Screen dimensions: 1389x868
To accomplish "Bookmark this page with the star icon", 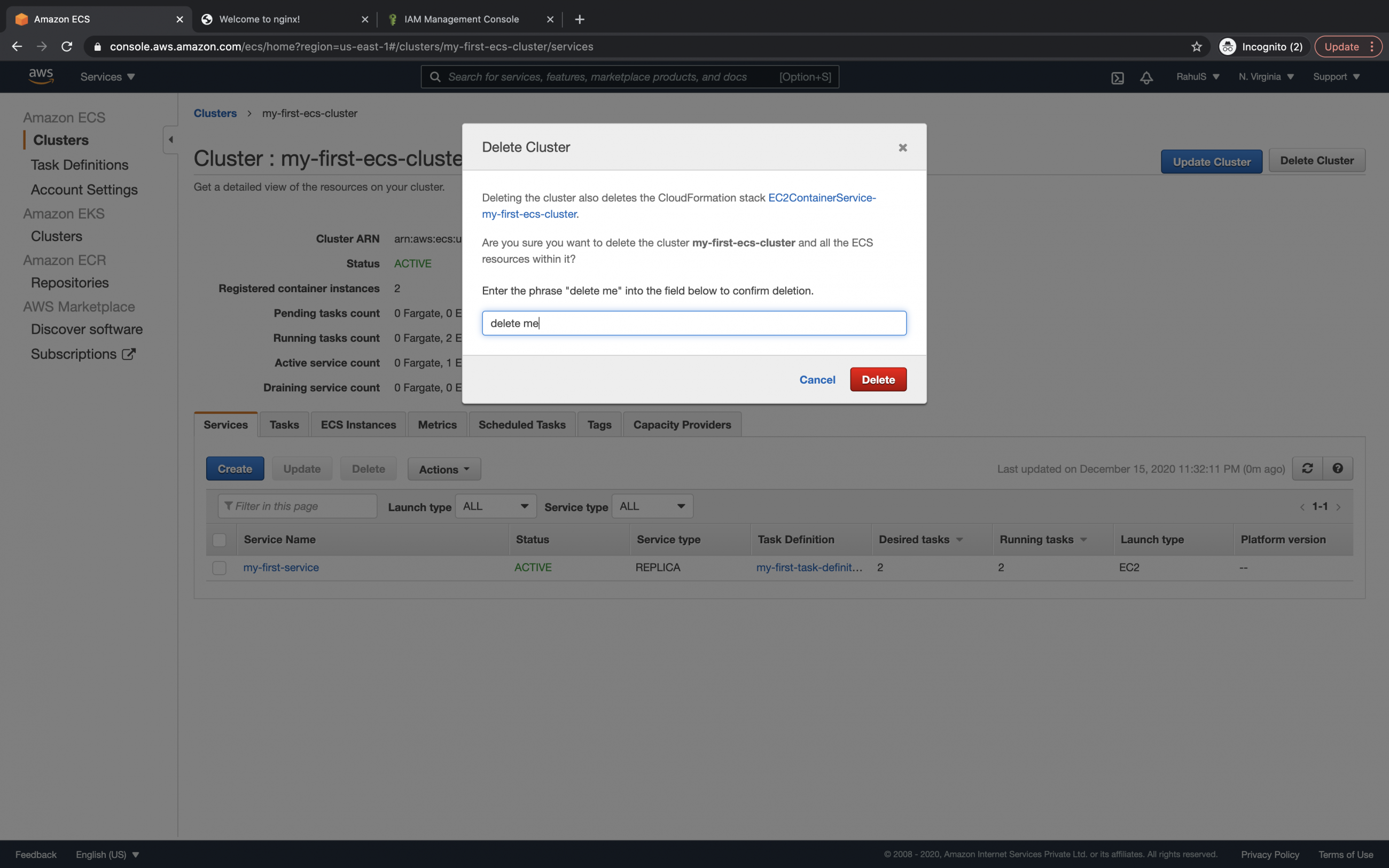I will click(1196, 46).
